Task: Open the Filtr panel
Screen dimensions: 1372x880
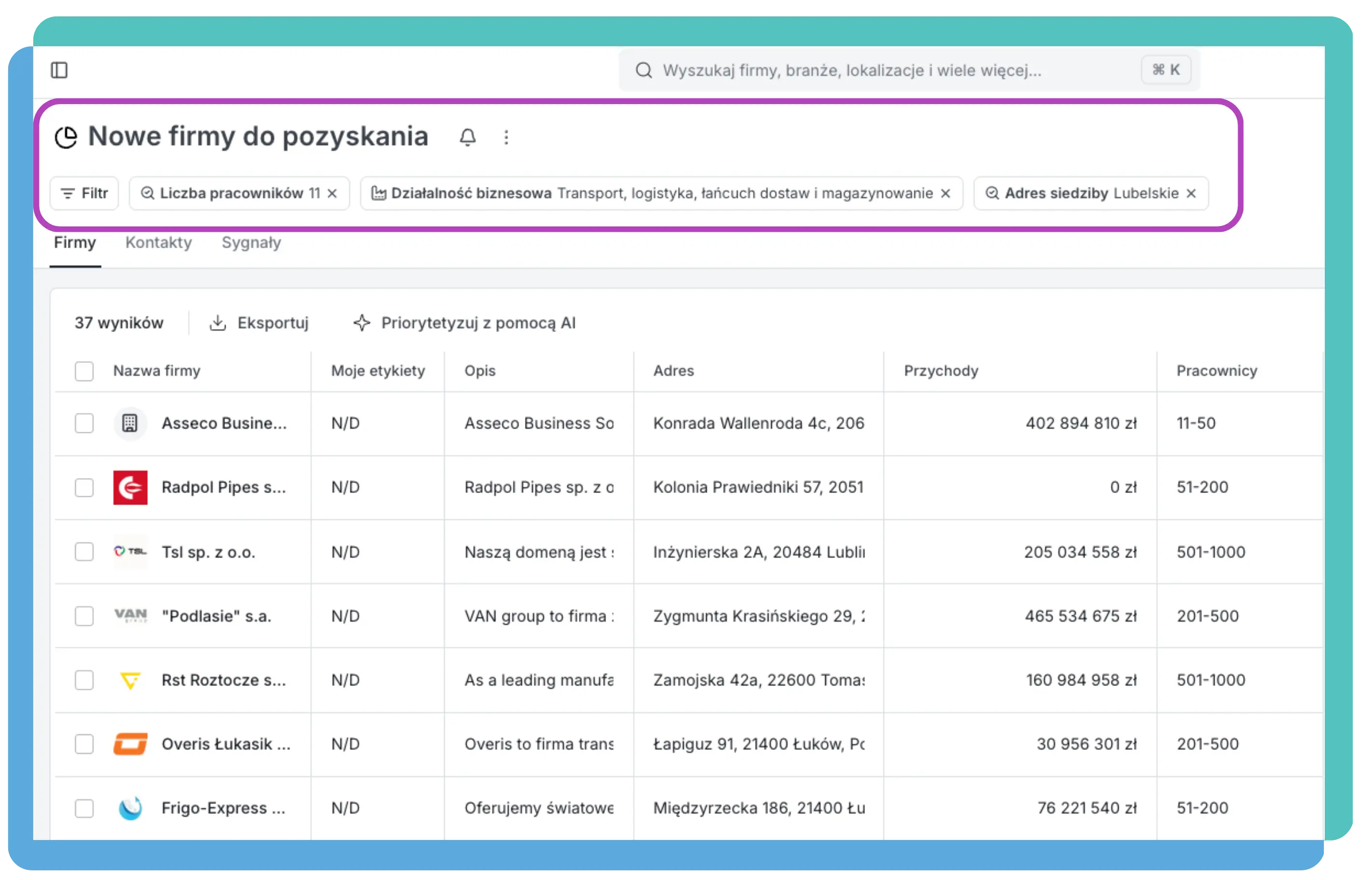Action: click(84, 193)
